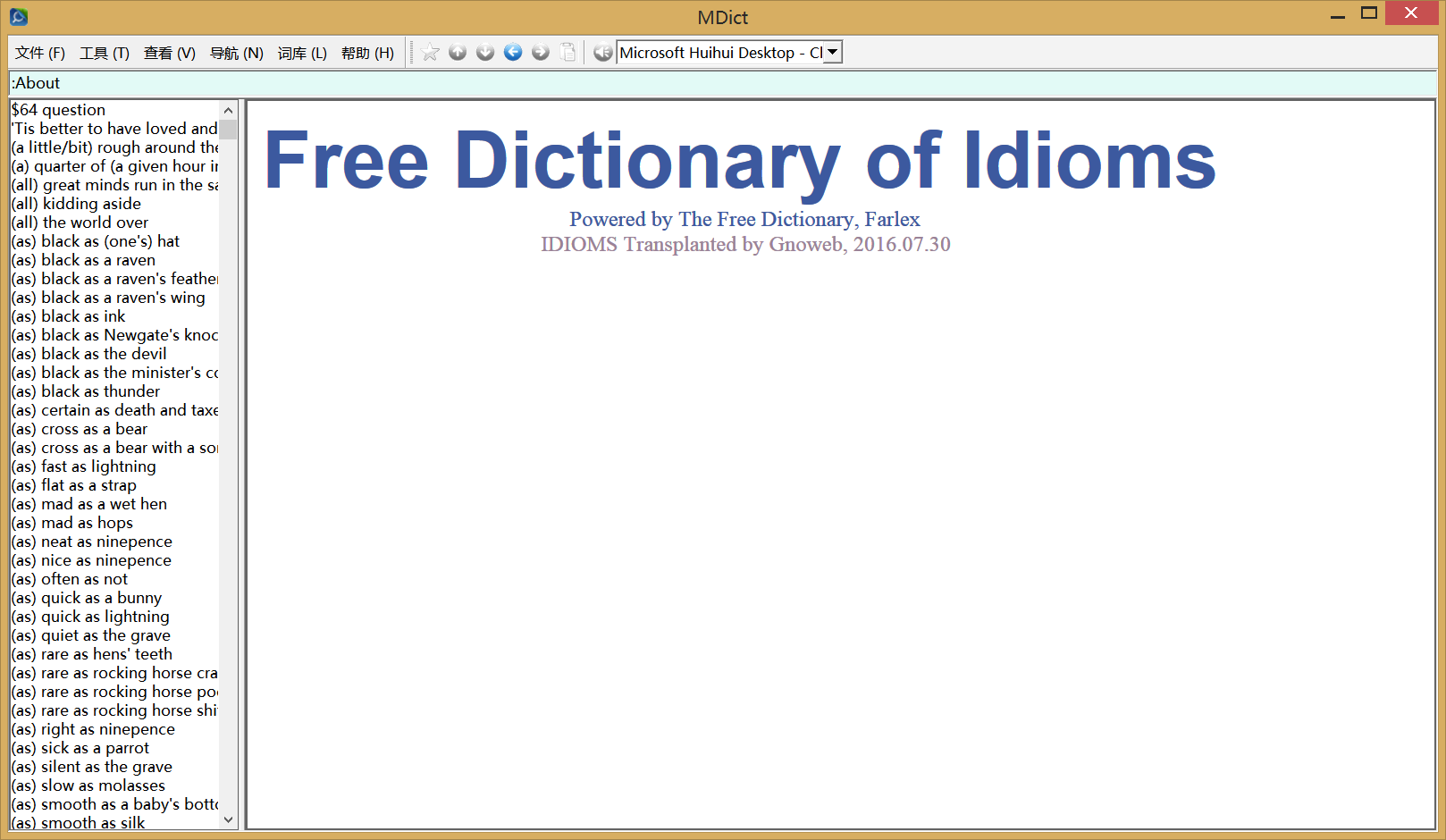Select entry "(as) mad as a wet hen"

coord(88,504)
